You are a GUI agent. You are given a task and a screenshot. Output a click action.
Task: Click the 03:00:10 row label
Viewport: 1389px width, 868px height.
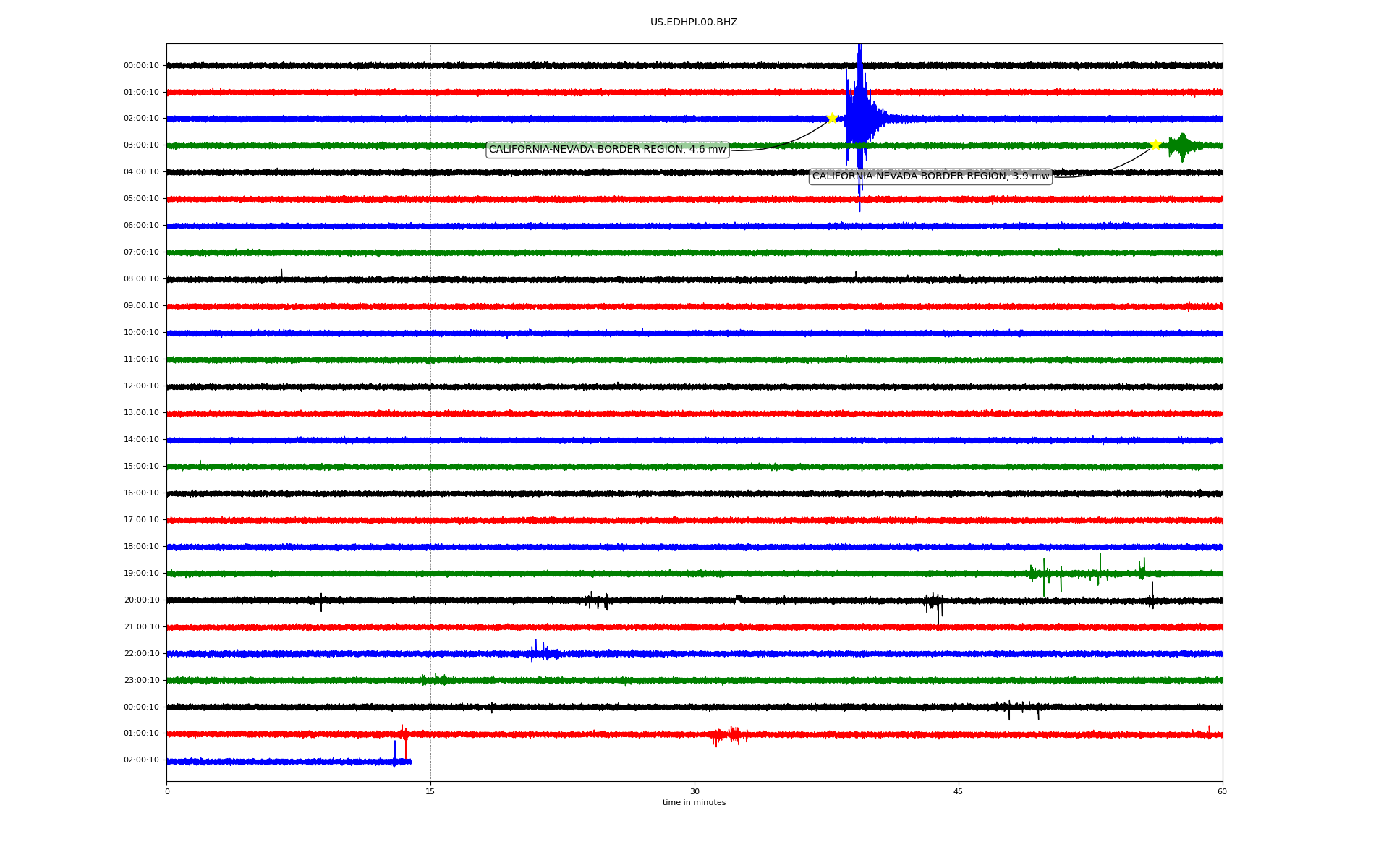pyautogui.click(x=141, y=145)
